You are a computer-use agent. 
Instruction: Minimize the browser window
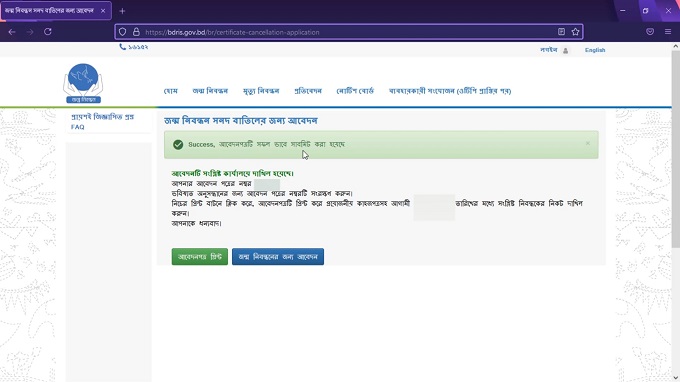[622, 11]
